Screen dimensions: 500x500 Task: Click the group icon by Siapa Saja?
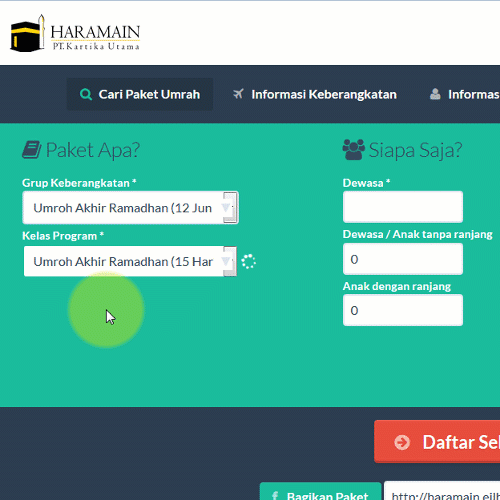354,150
